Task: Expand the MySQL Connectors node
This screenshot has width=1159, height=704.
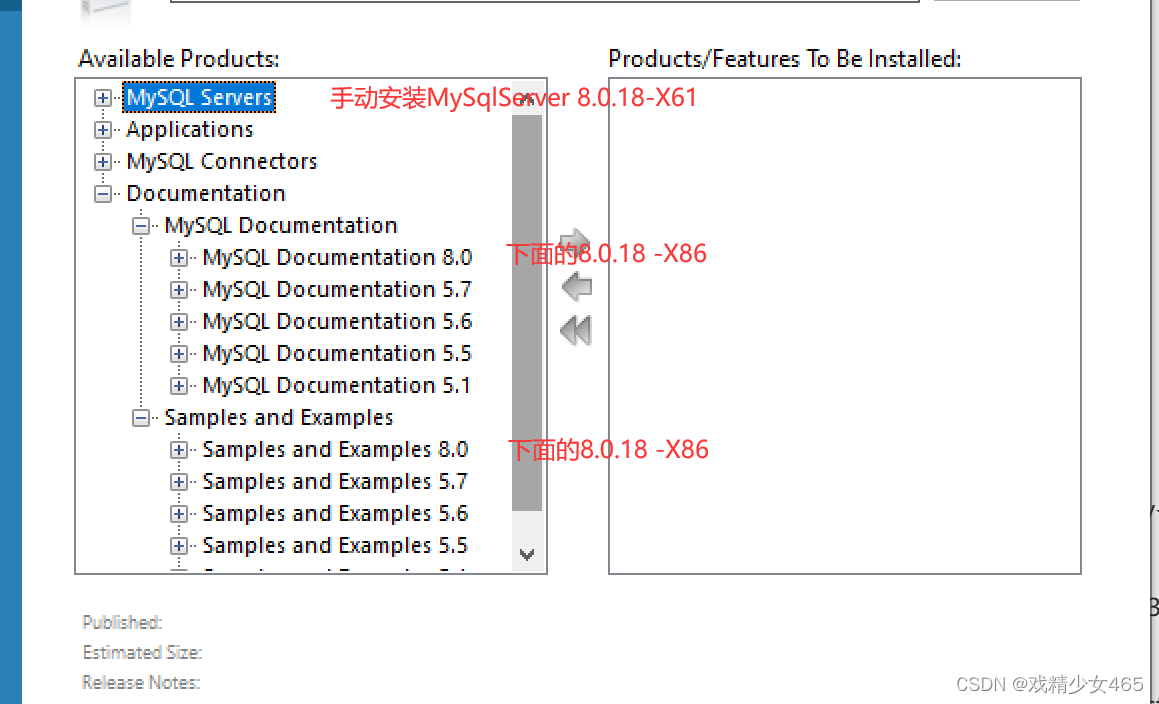Action: [x=103, y=161]
